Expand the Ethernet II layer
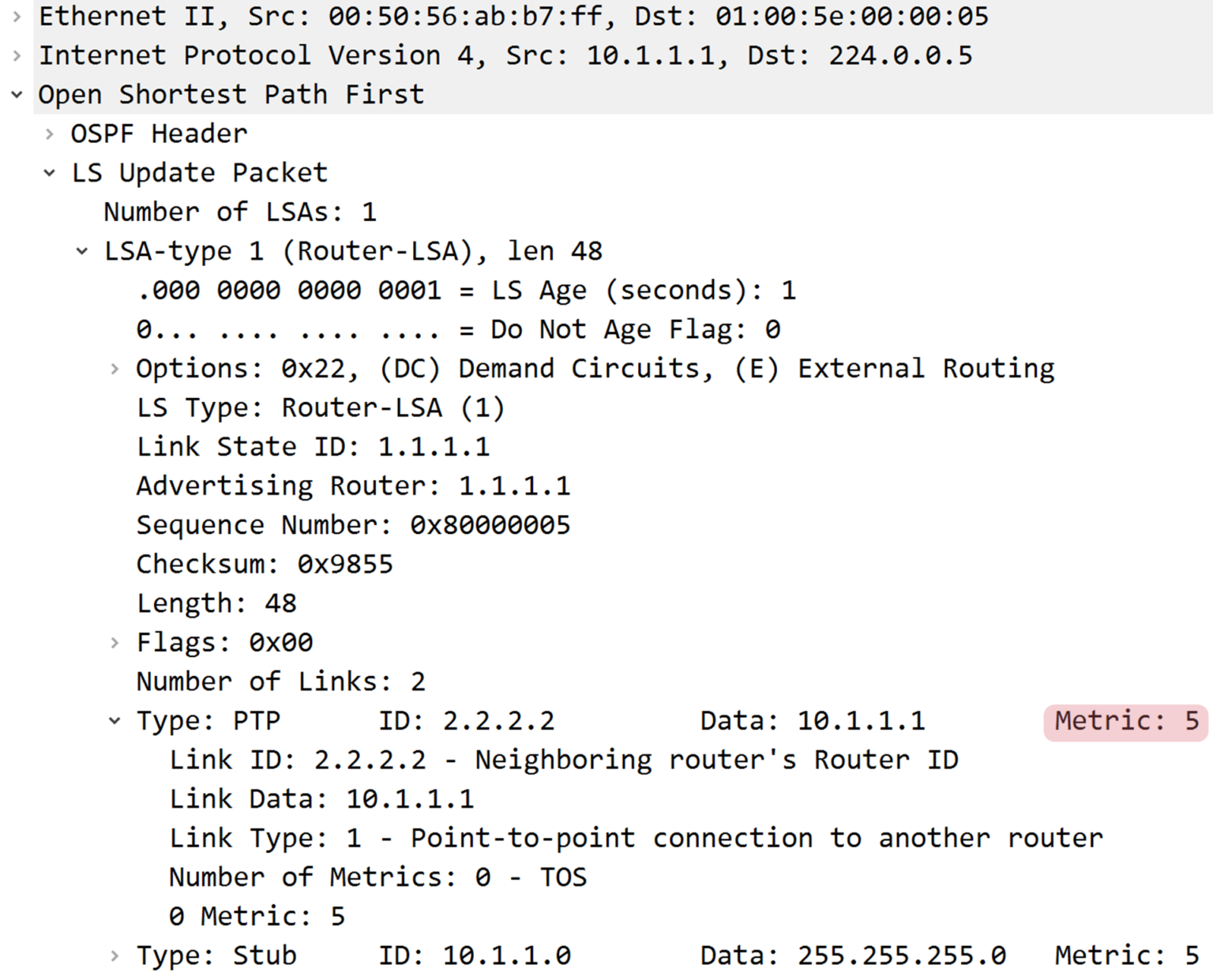Viewport: 1213px width, 980px height. [16, 16]
